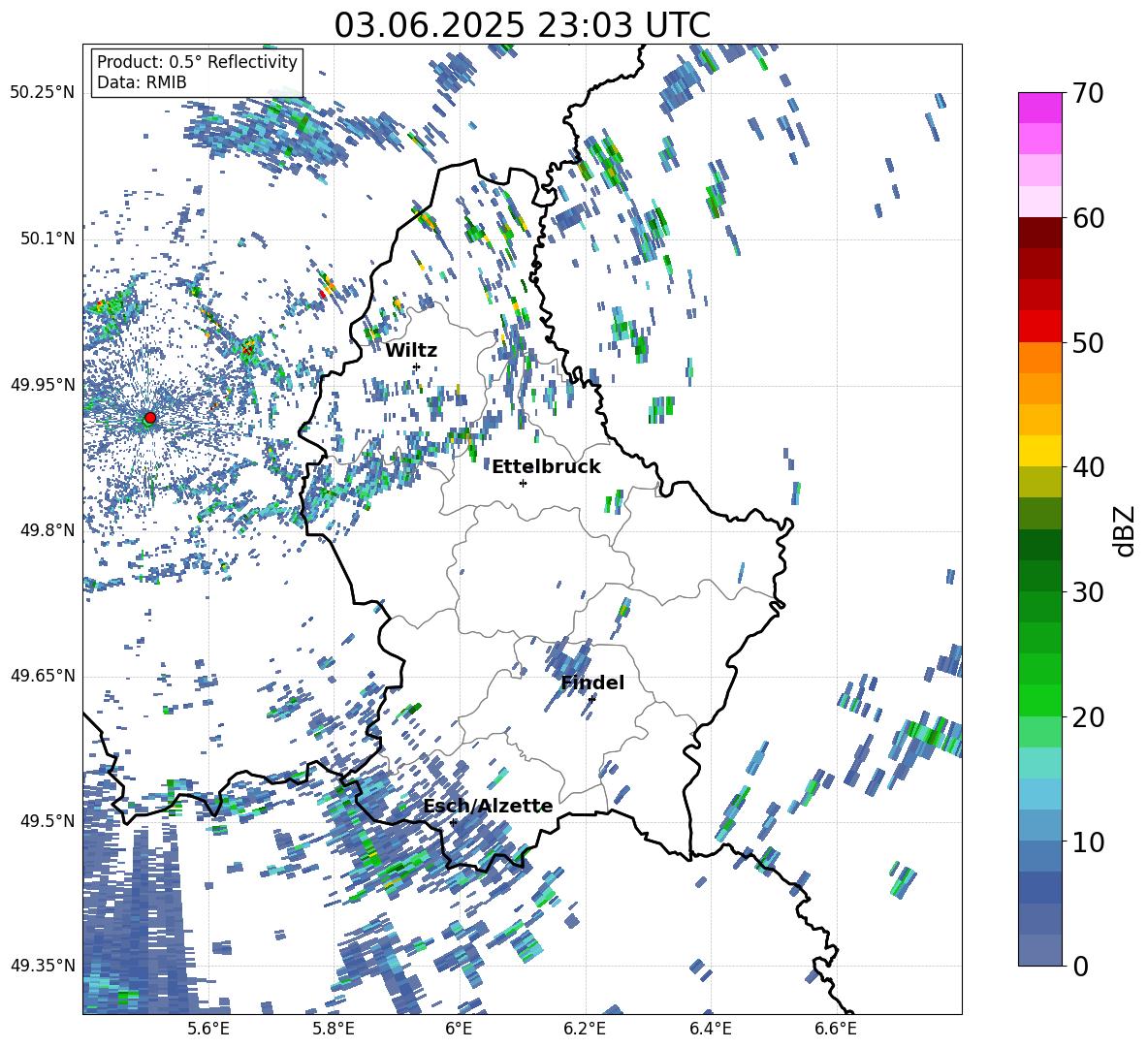This screenshot has width=1148, height=1048.
Task: Click the magenta top colorbar segment
Action: coord(1040,109)
